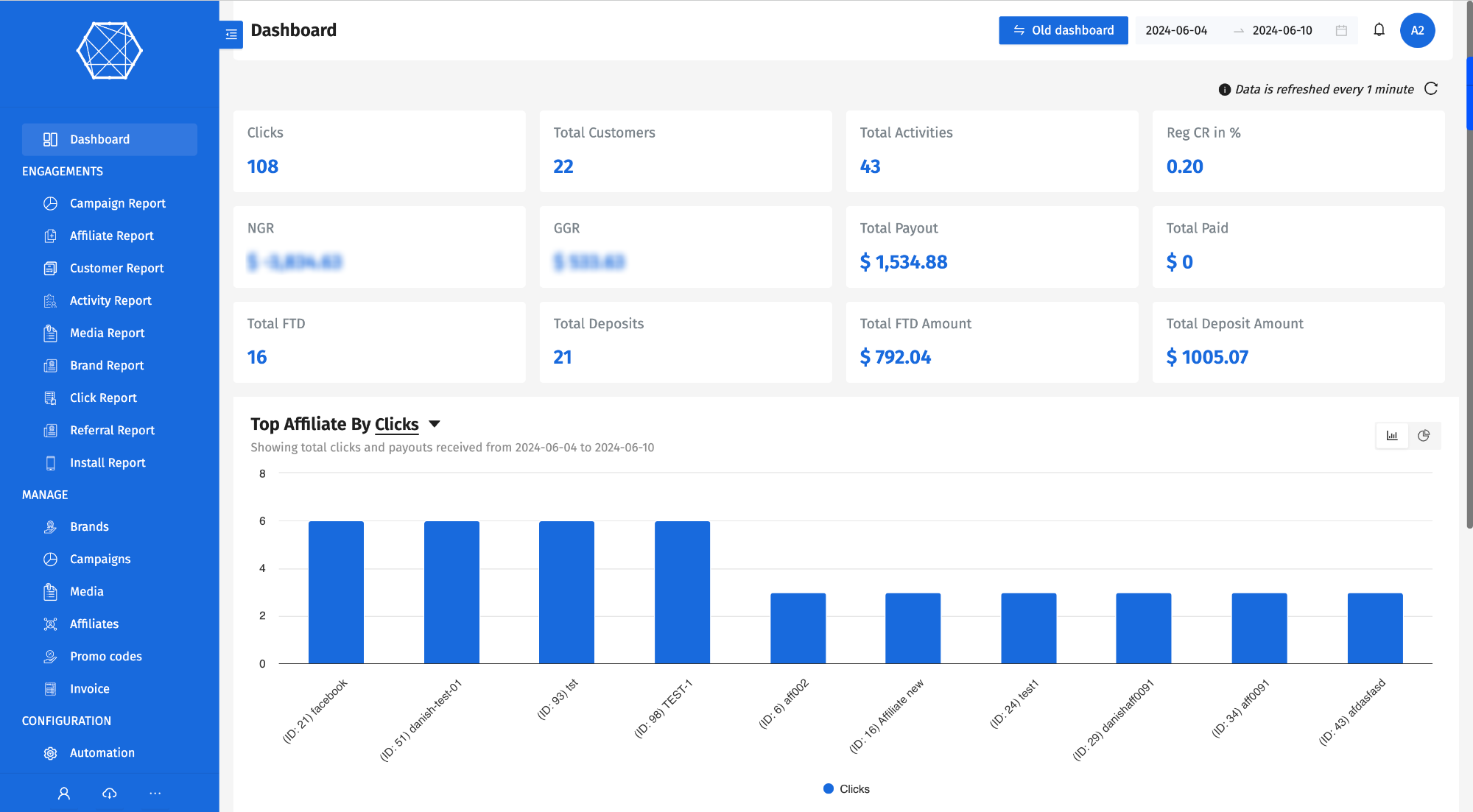Click the three dots icon in sidebar footer
Screen dimensions: 1473x812
click(x=155, y=793)
